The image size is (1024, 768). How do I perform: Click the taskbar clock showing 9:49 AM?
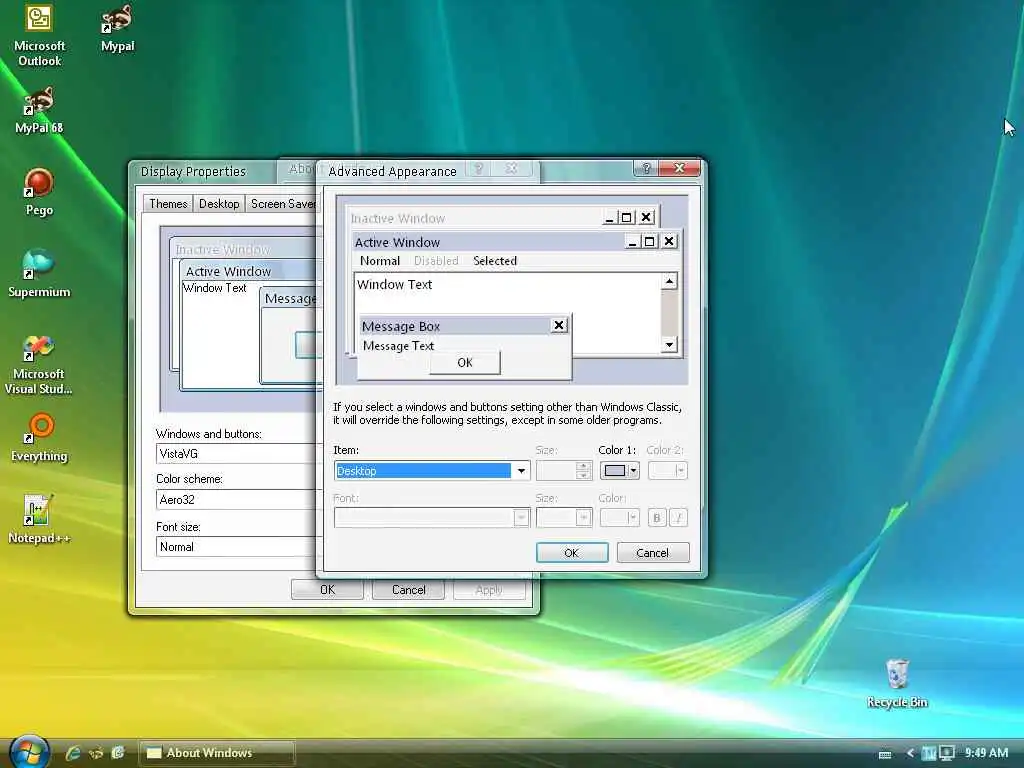tap(987, 753)
